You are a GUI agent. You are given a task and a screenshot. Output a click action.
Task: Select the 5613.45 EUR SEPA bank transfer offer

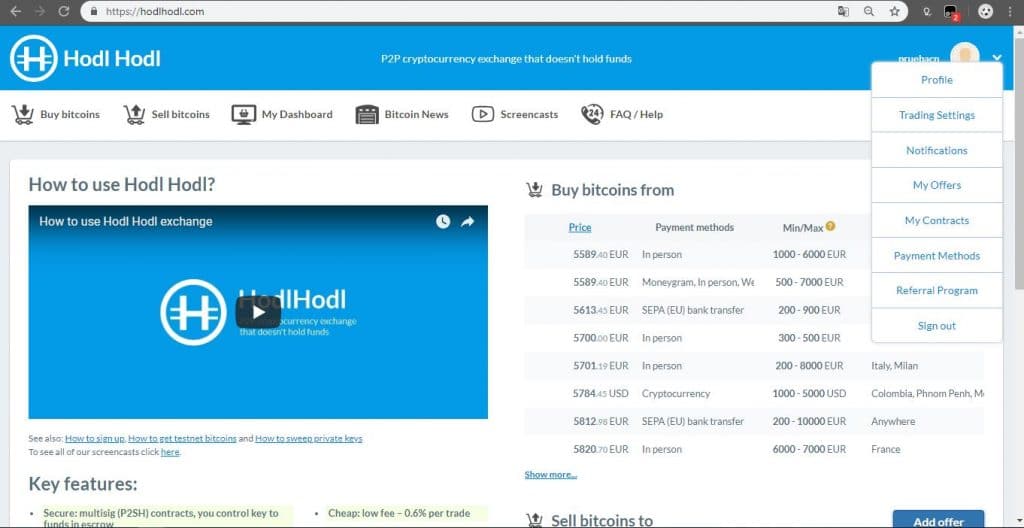coord(754,310)
